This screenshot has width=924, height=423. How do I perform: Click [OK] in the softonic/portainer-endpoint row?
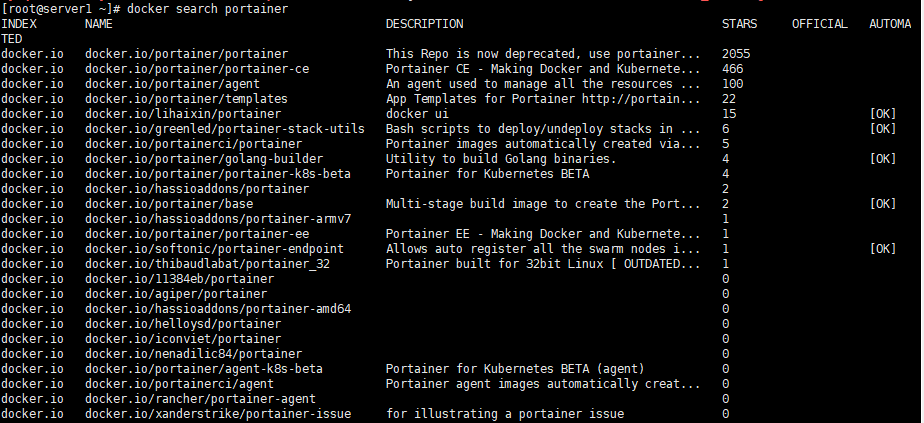[883, 249]
